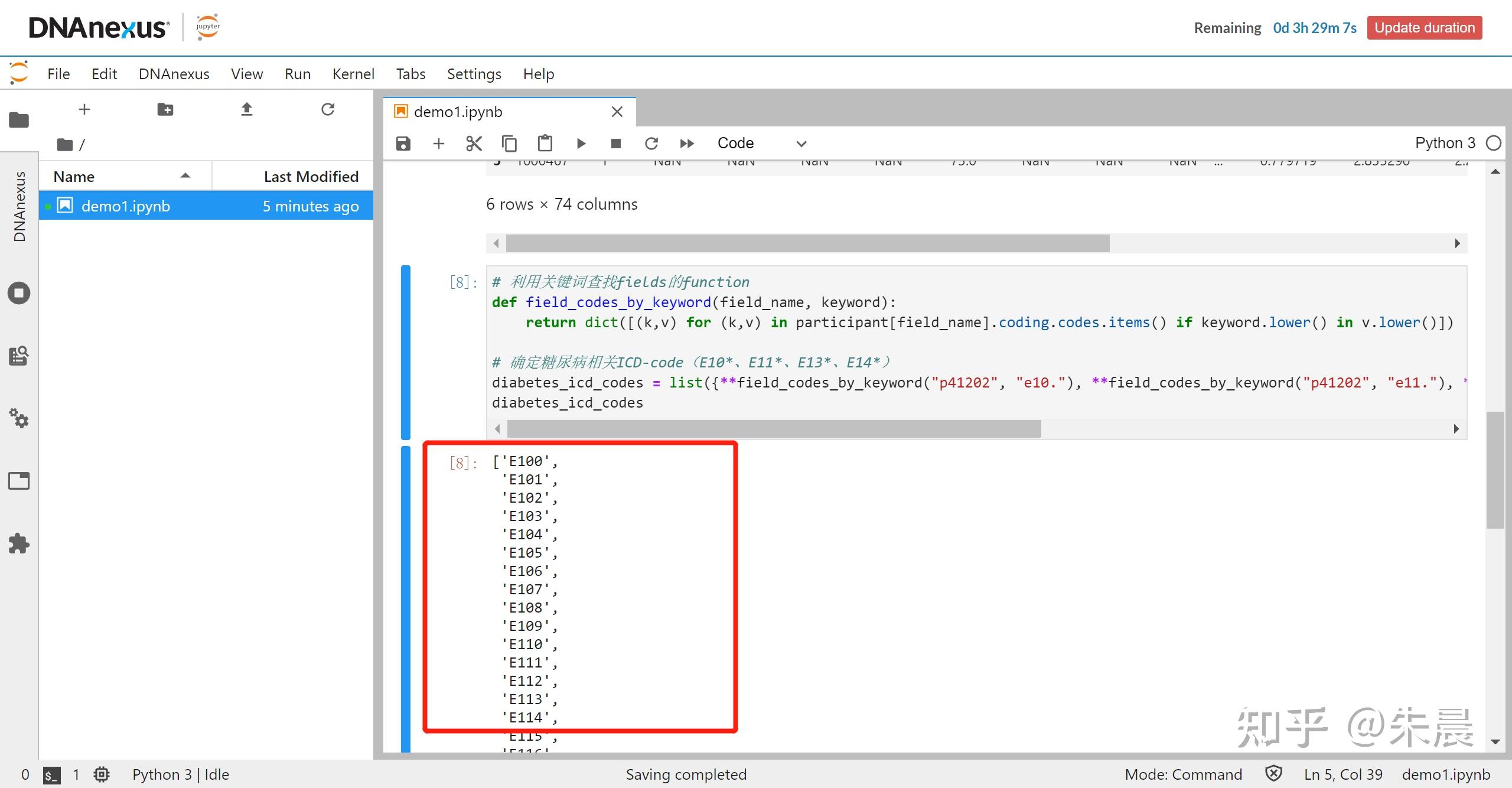1512x788 pixels.
Task: Click Python 3 | Idle status text
Action: [x=181, y=774]
